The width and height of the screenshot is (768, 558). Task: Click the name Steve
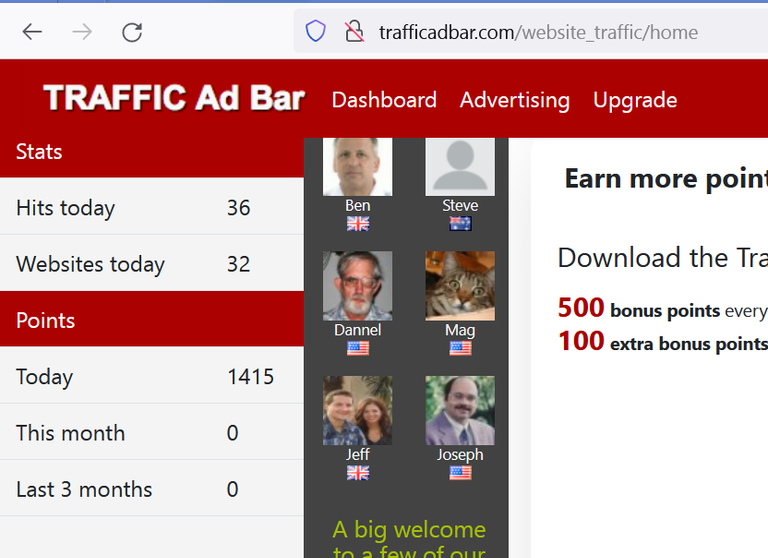coord(460,206)
